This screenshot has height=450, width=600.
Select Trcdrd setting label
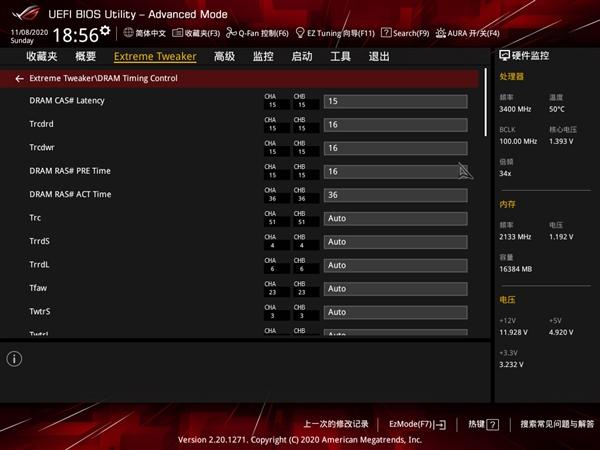(41, 124)
